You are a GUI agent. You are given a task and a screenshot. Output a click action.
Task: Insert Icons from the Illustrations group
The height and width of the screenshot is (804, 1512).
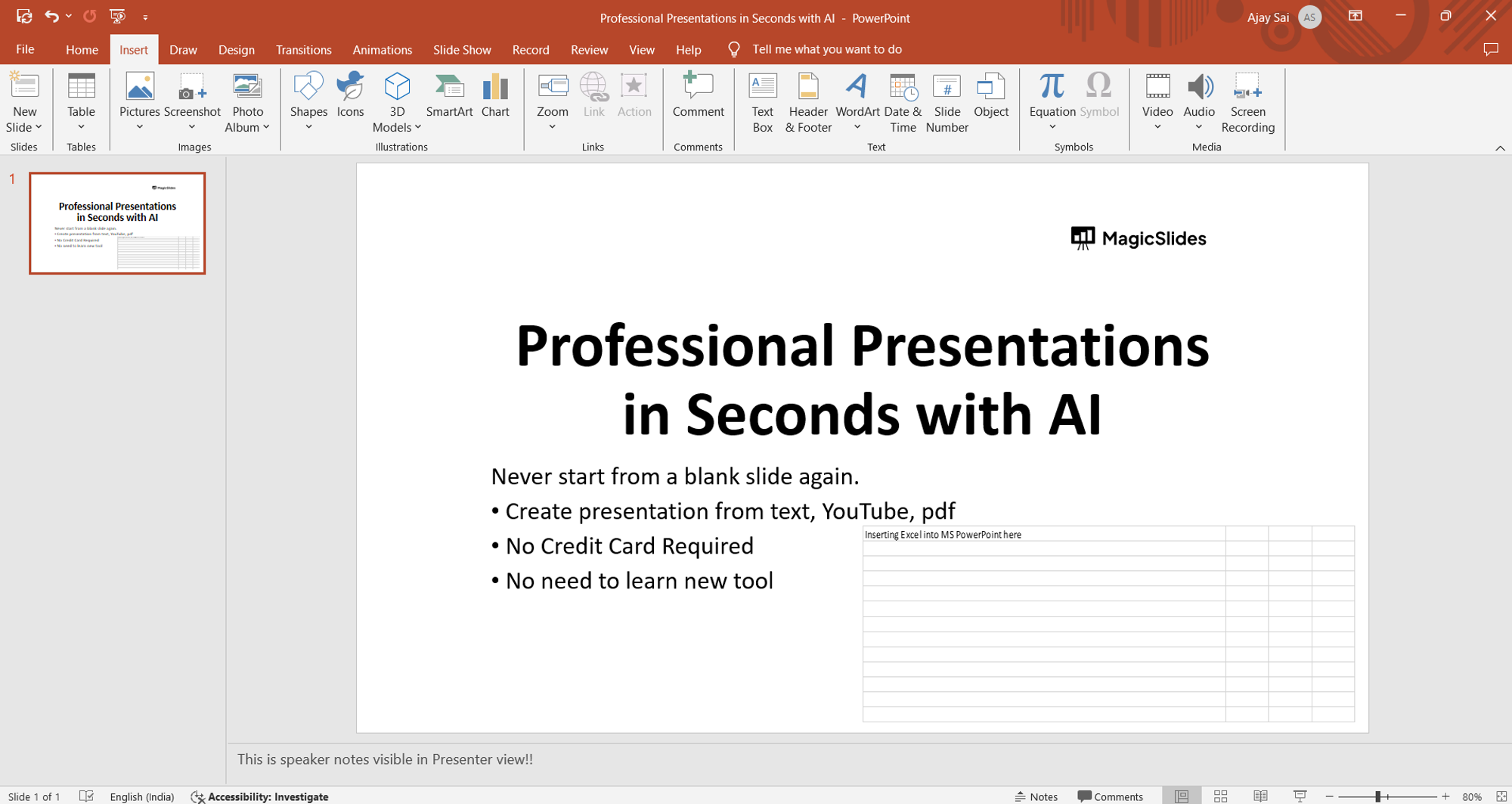click(x=350, y=95)
